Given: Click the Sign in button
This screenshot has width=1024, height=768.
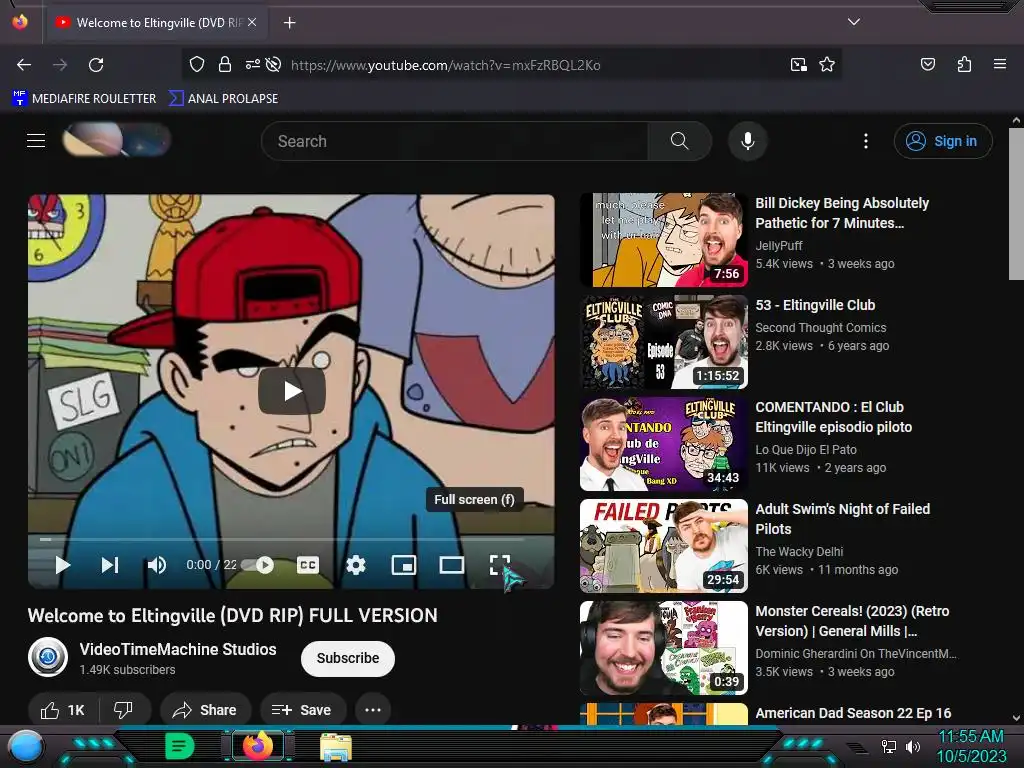Looking at the screenshot, I should coord(943,141).
